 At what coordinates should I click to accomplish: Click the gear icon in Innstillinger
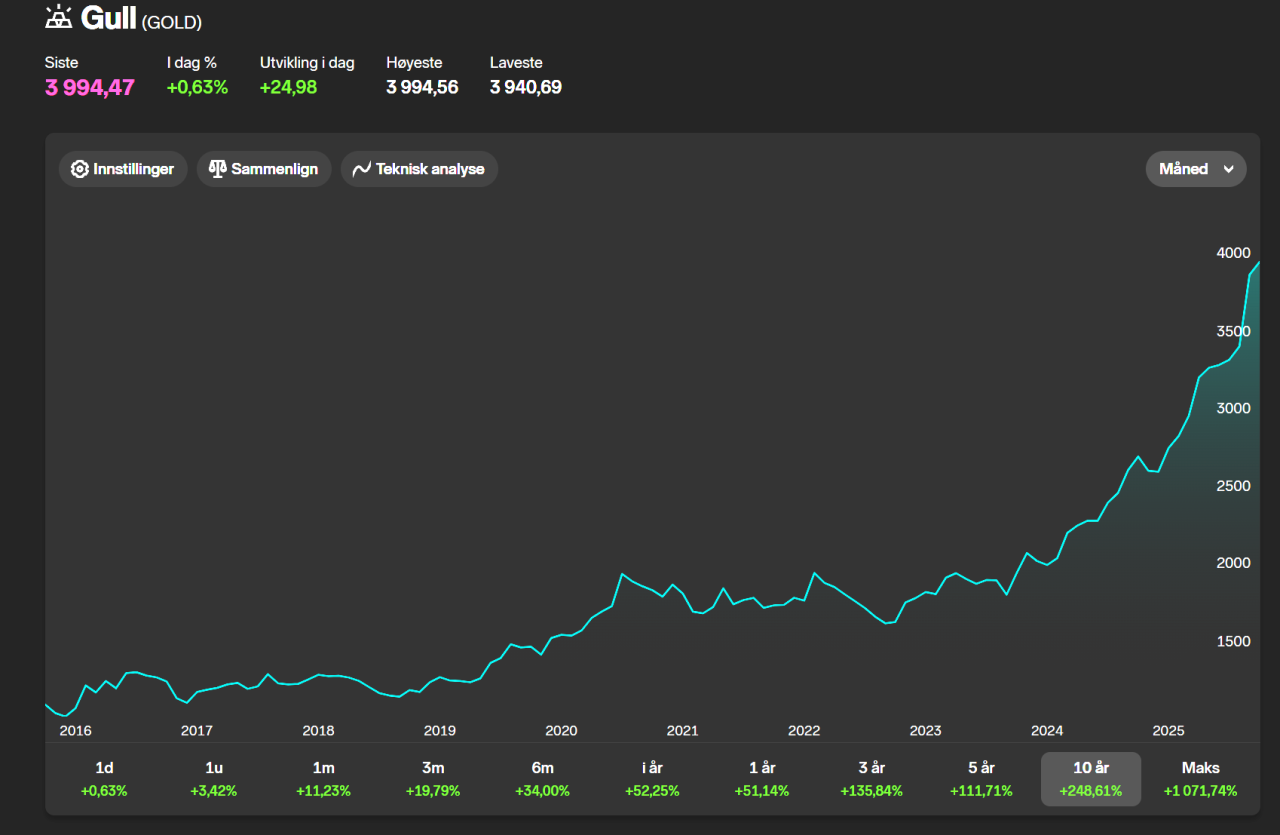click(80, 169)
